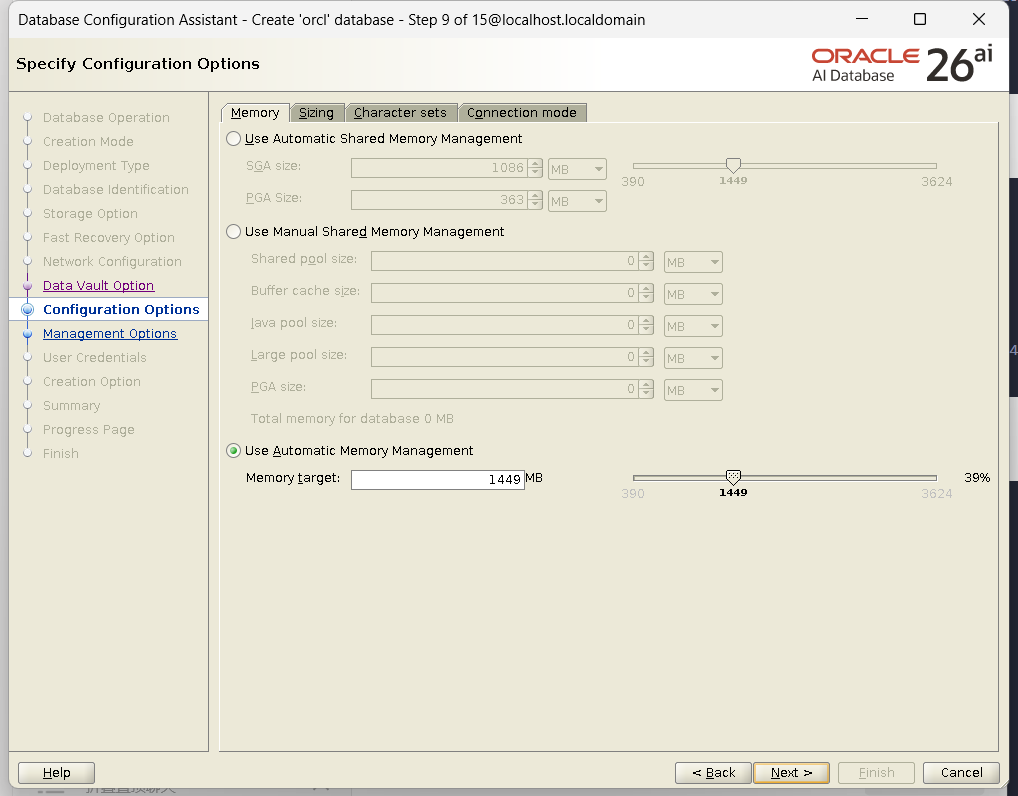Decrease Shared pool size with down arrow

(646, 266)
